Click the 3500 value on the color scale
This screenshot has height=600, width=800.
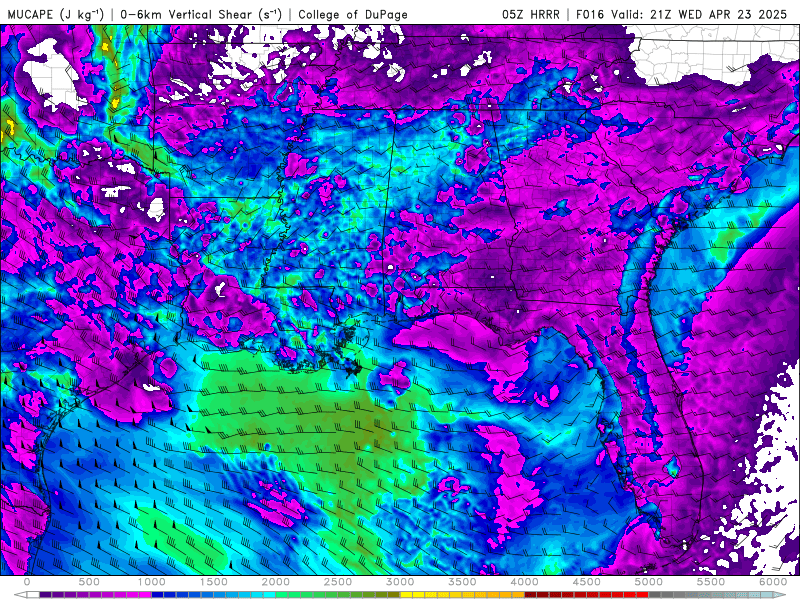tap(463, 582)
